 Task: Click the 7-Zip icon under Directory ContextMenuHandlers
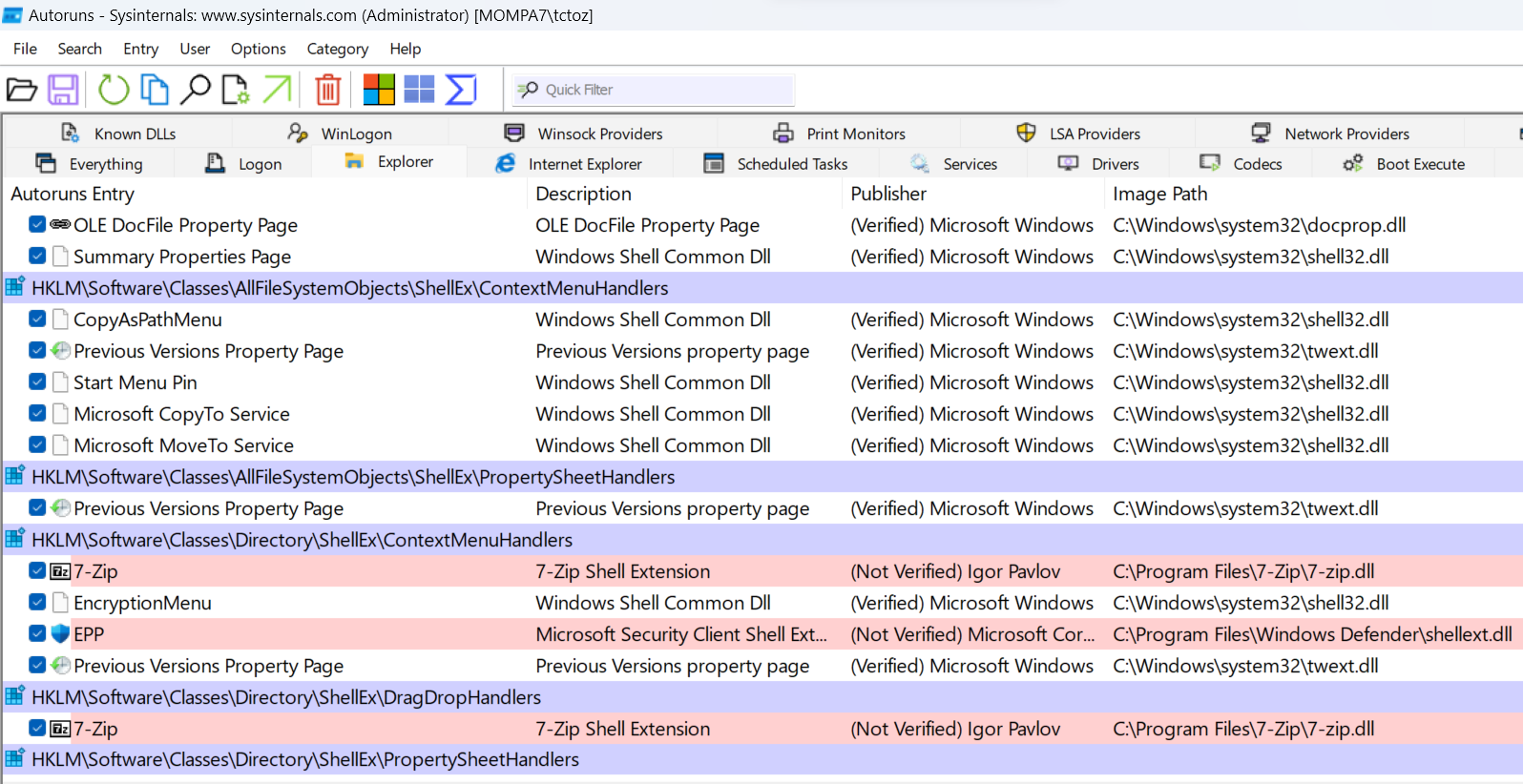[60, 570]
